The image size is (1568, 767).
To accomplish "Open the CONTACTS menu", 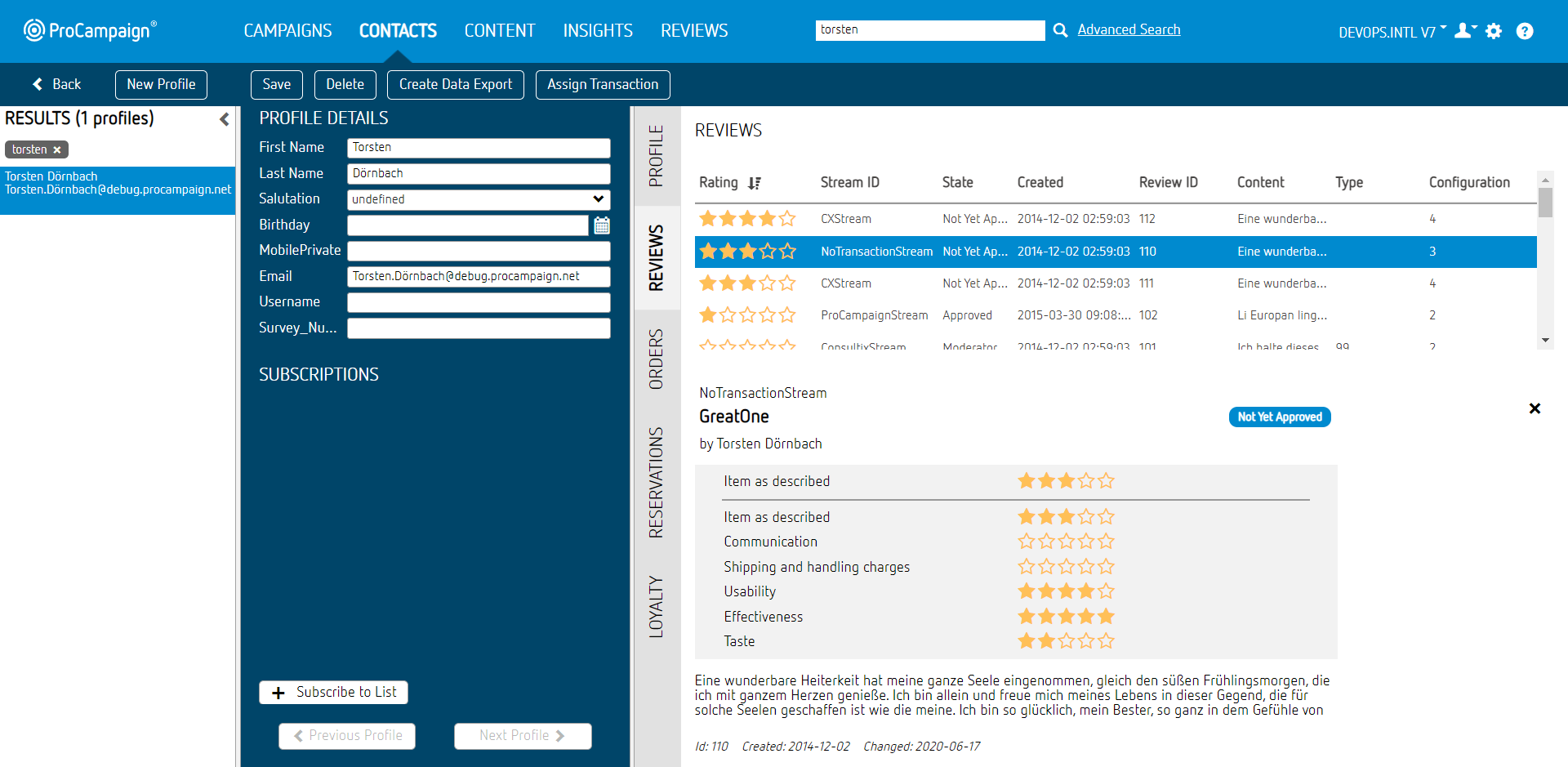I will coord(398,31).
